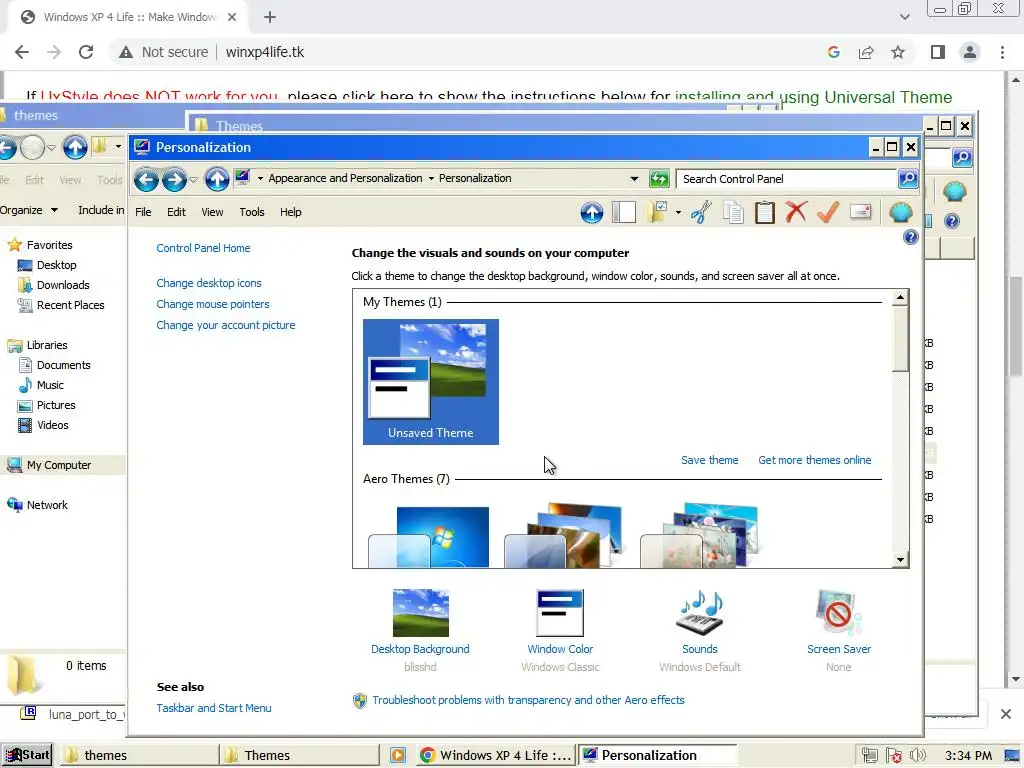
Task: Select My Computer in the themes window sidebar
Action: [x=59, y=465]
